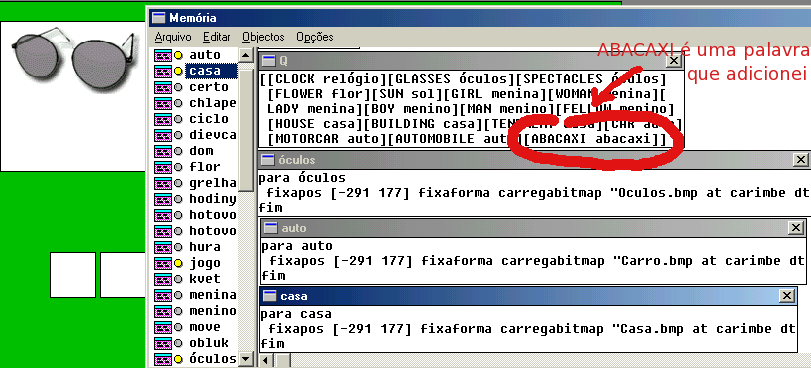Viewport: 811px width, 368px height.
Task: Select the "hodiny" entry label
Action: click(213, 199)
